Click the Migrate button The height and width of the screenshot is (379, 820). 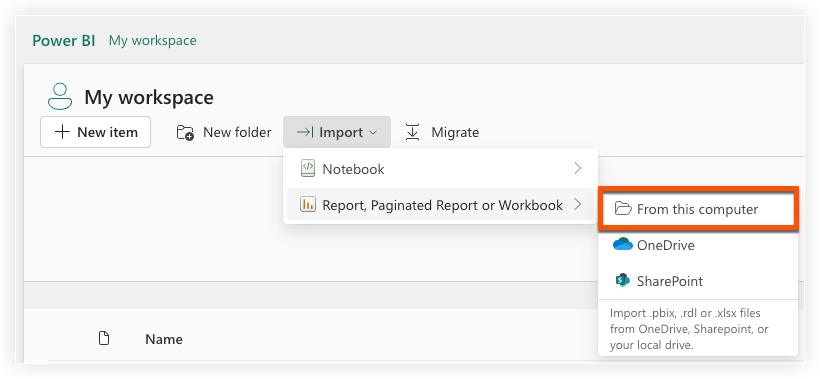tap(442, 132)
